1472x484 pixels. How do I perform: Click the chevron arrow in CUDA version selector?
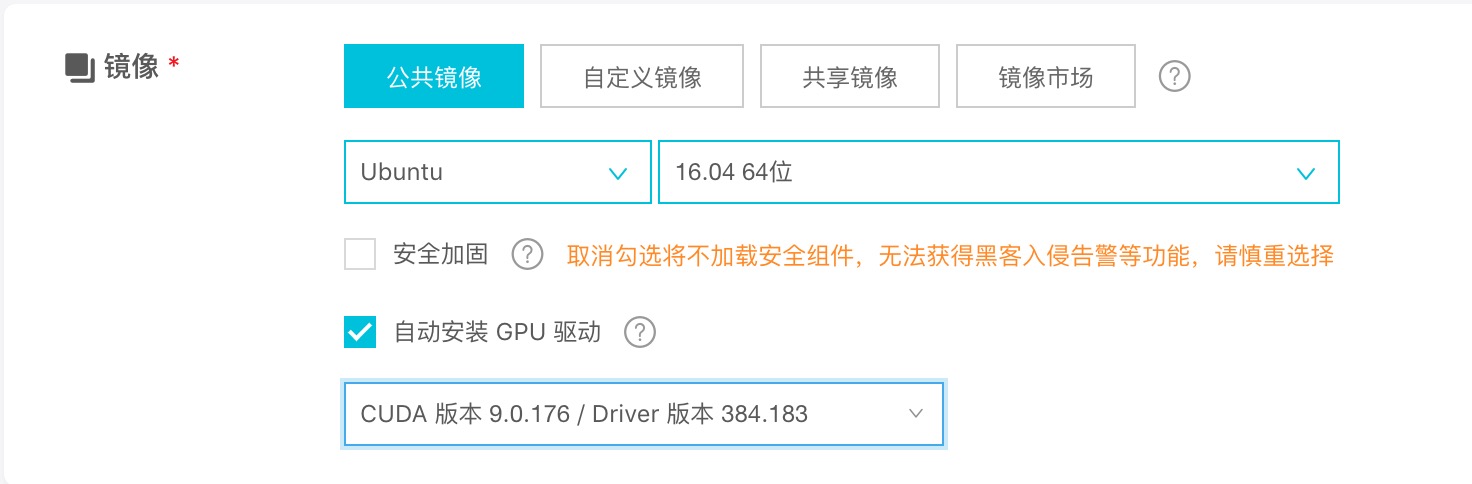[x=915, y=413]
